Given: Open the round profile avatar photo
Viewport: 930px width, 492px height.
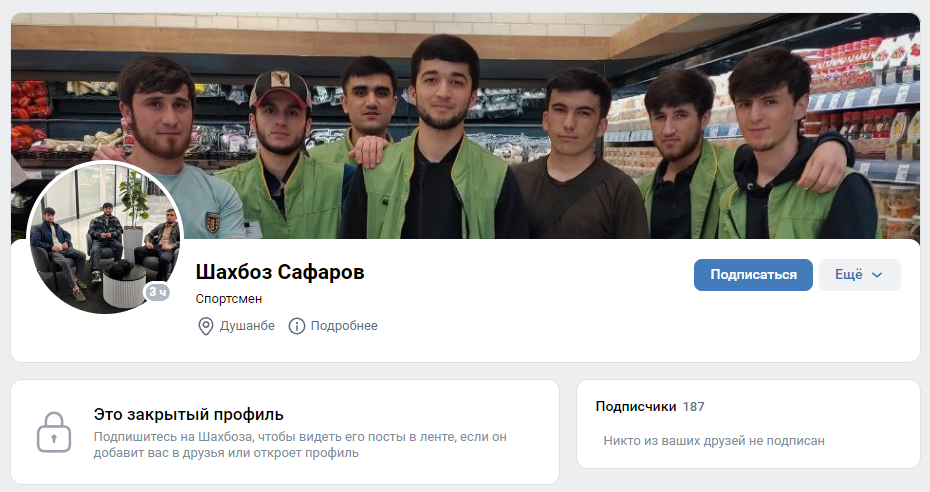Looking at the screenshot, I should point(105,237).
